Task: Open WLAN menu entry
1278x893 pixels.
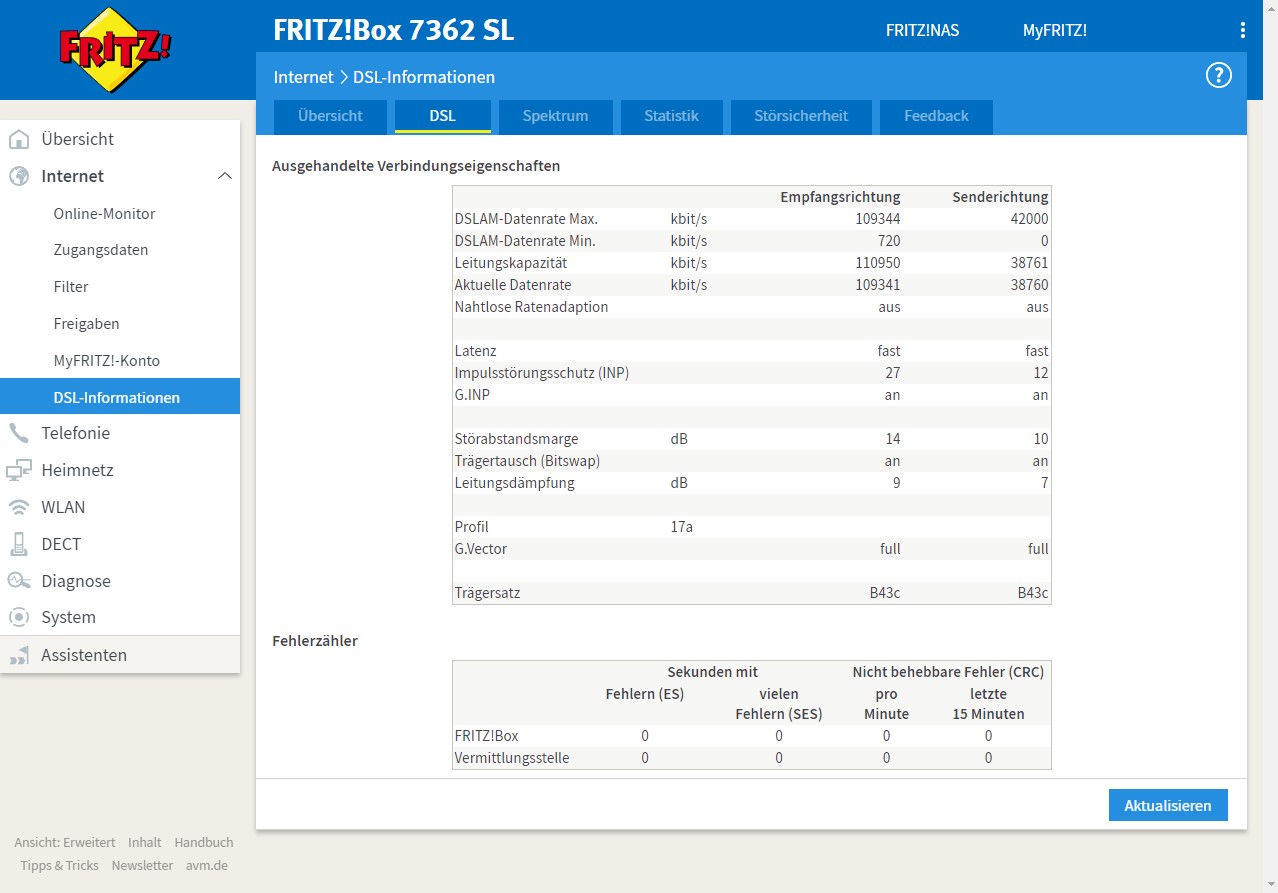Action: 120,507
